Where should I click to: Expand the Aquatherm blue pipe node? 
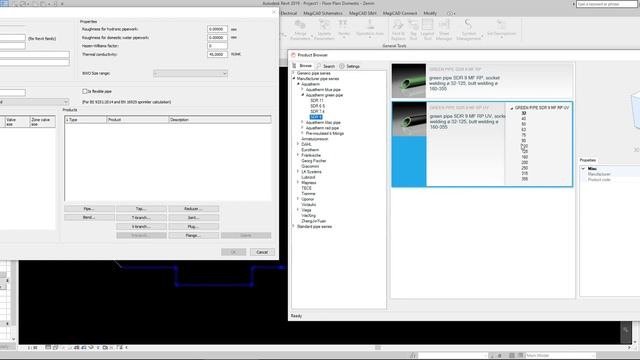302,89
